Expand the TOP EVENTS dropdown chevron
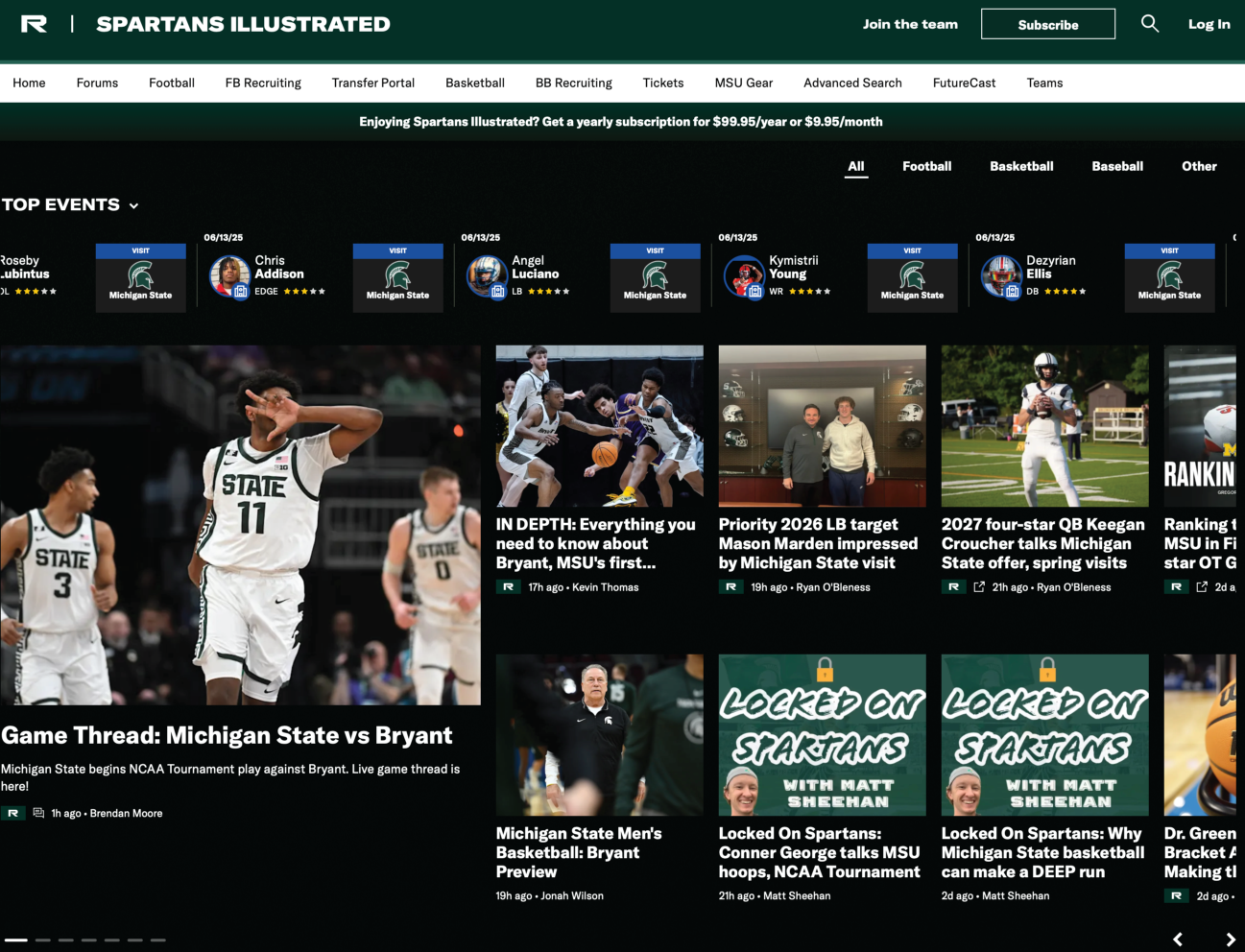This screenshot has width=1245, height=952. pyautogui.click(x=133, y=205)
